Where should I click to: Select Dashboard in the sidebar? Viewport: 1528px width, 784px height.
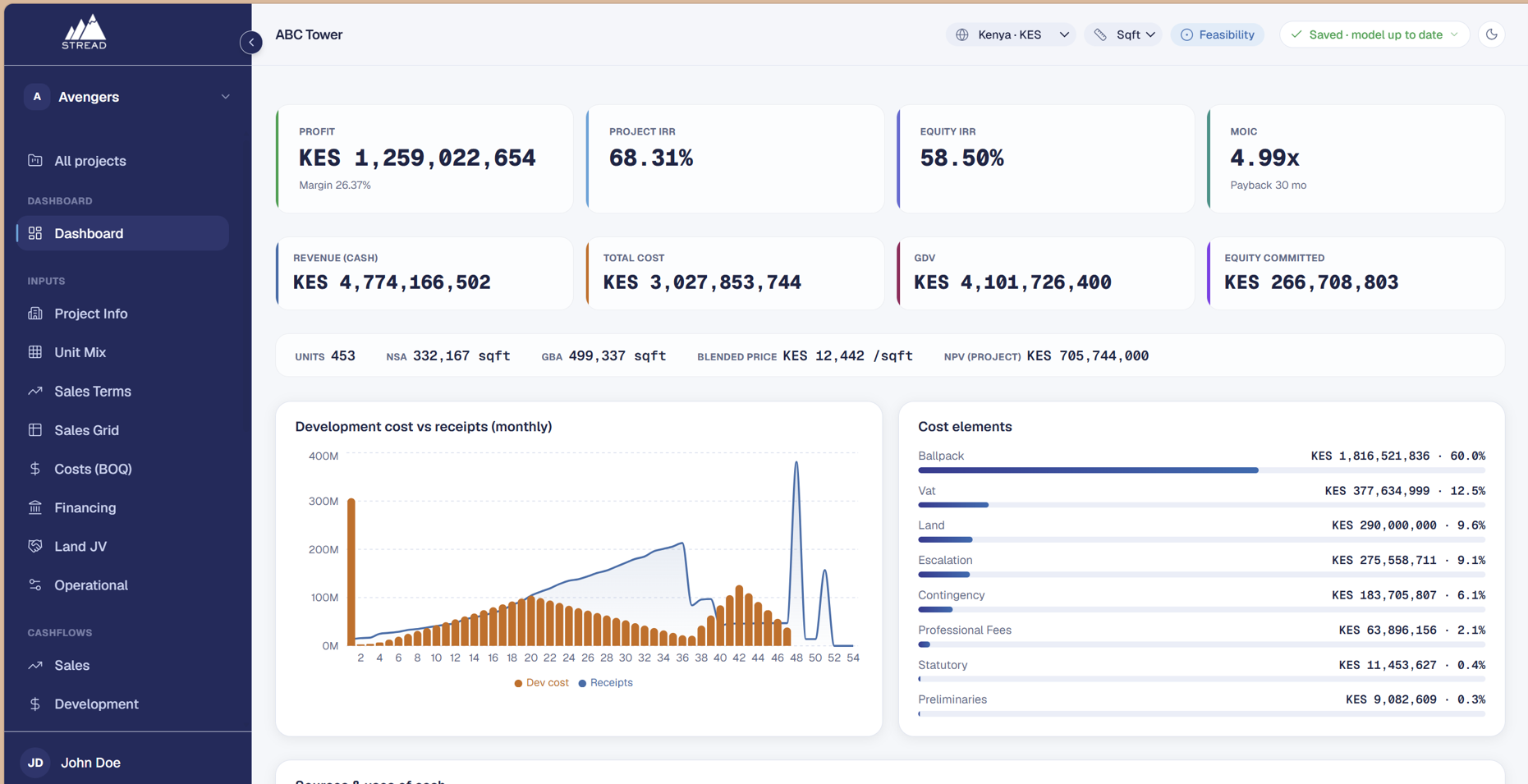[122, 233]
